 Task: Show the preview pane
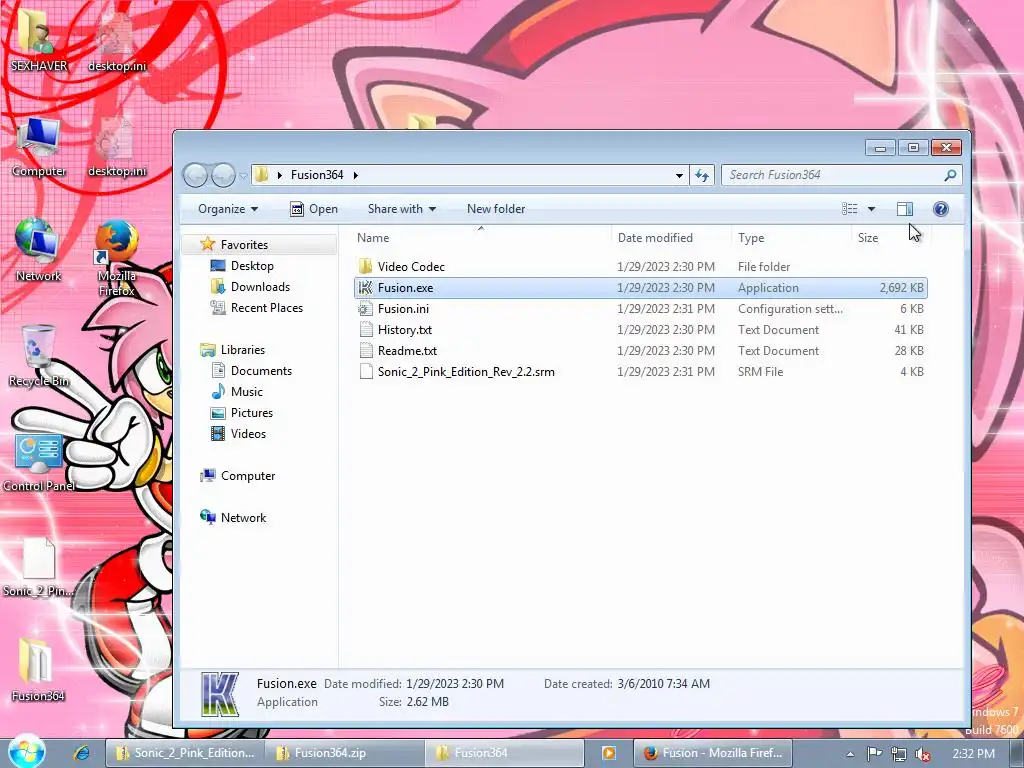(x=904, y=209)
